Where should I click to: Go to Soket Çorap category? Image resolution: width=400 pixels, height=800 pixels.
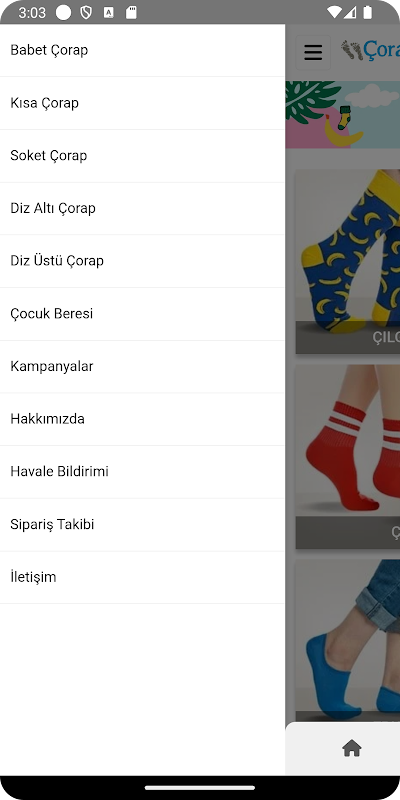coord(142,156)
